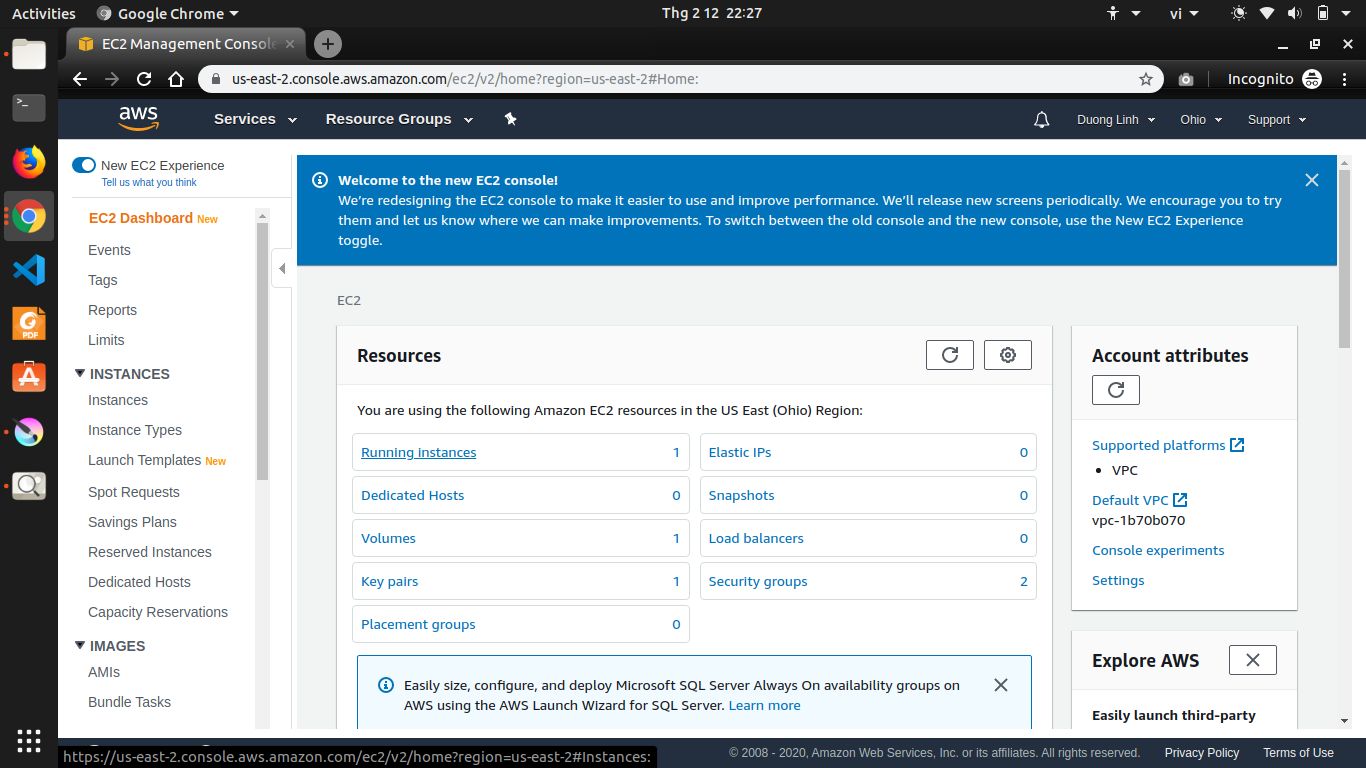This screenshot has width=1366, height=768.
Task: Click the left sidebar scrollbar
Action: click(263, 350)
